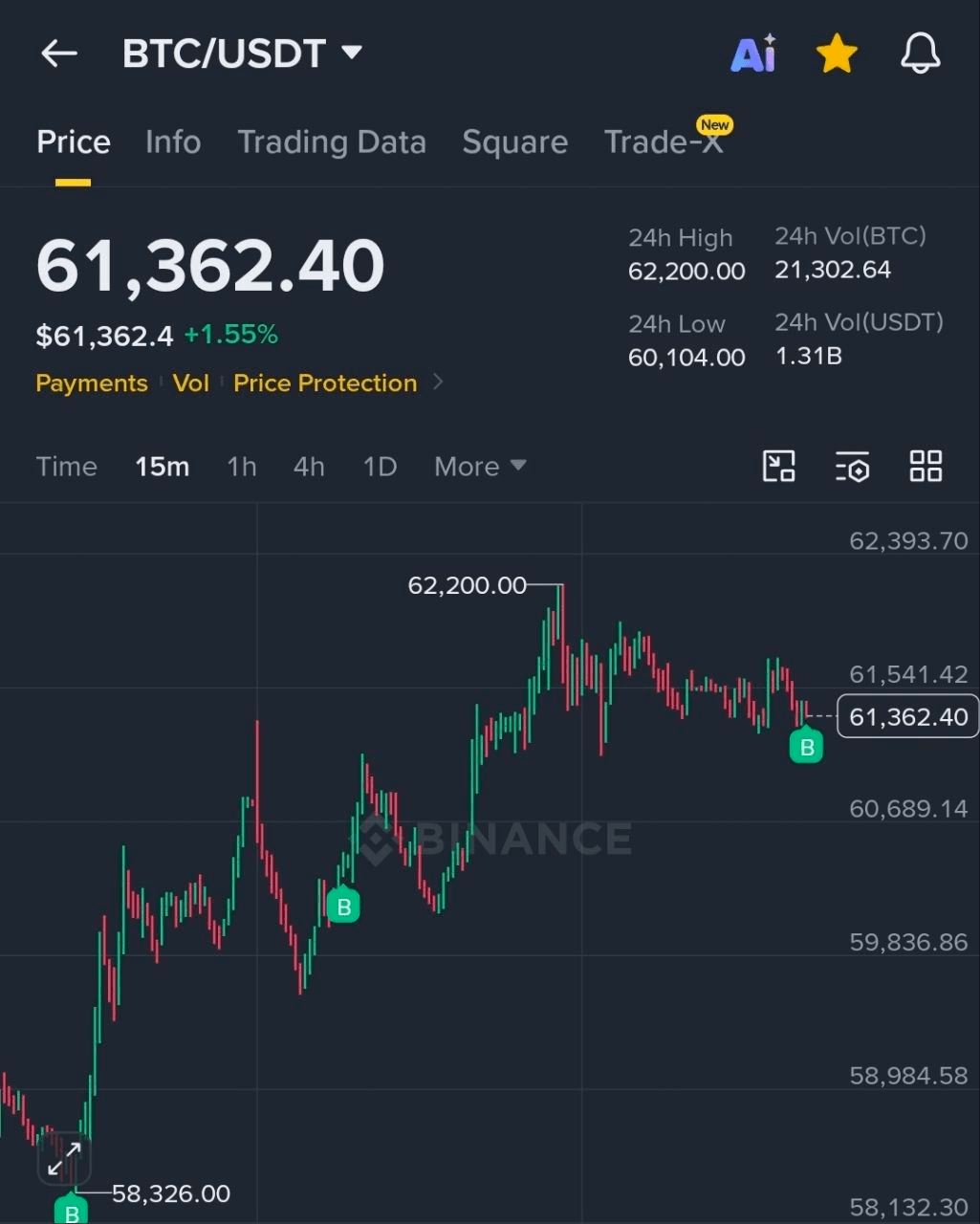Open the AI assistant icon
This screenshot has height=1224, width=980.
point(754,54)
